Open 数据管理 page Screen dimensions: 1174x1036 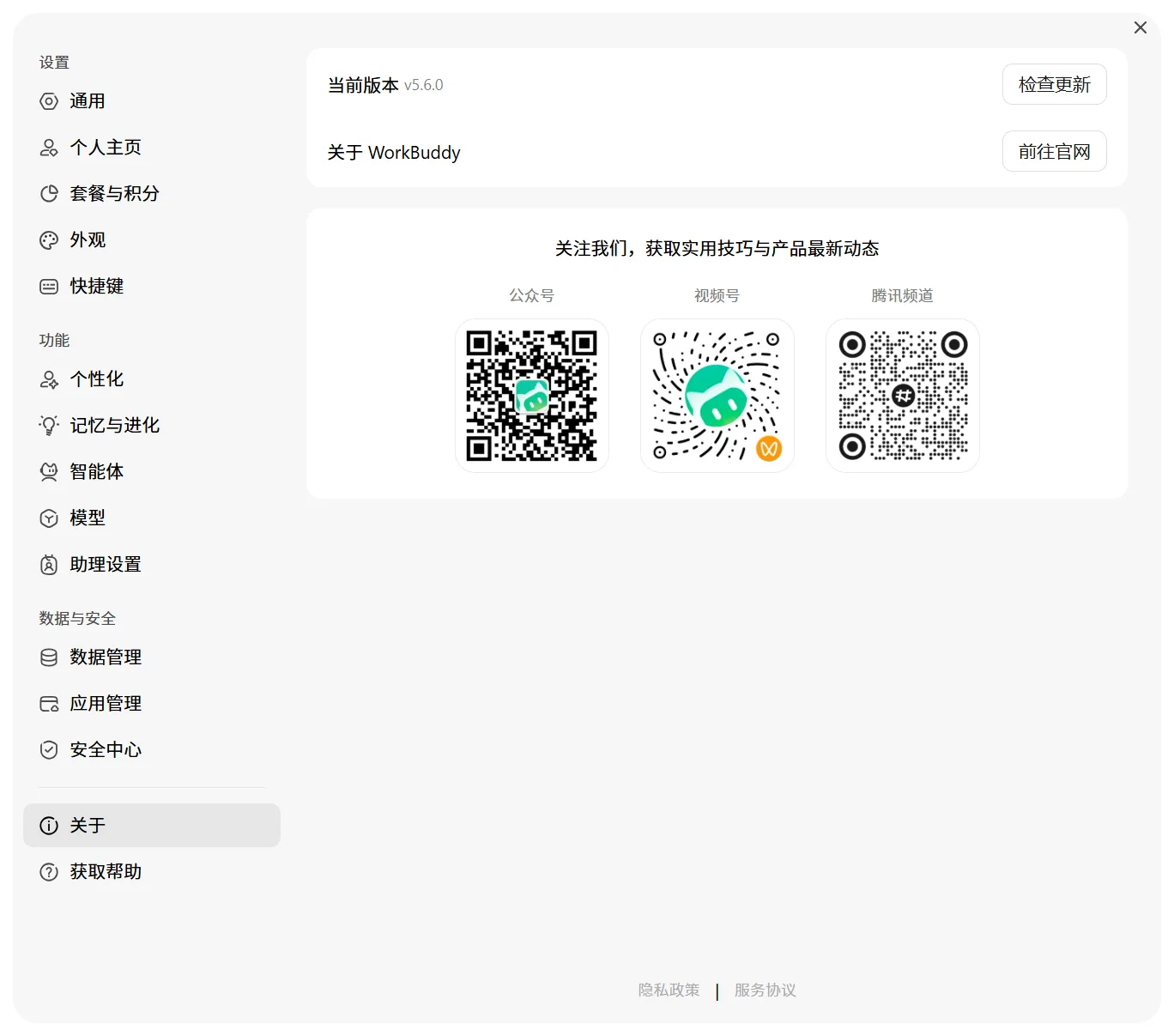(152, 657)
